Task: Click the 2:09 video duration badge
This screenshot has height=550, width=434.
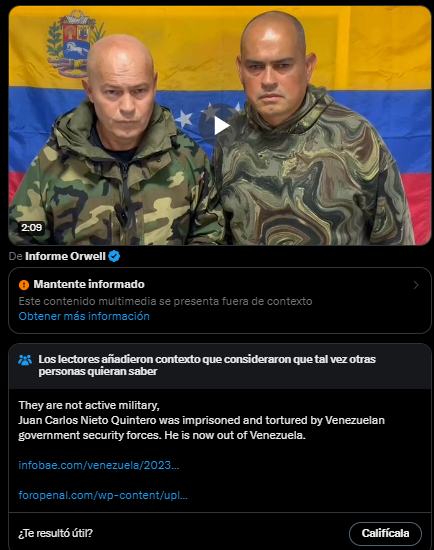Action: (31, 228)
